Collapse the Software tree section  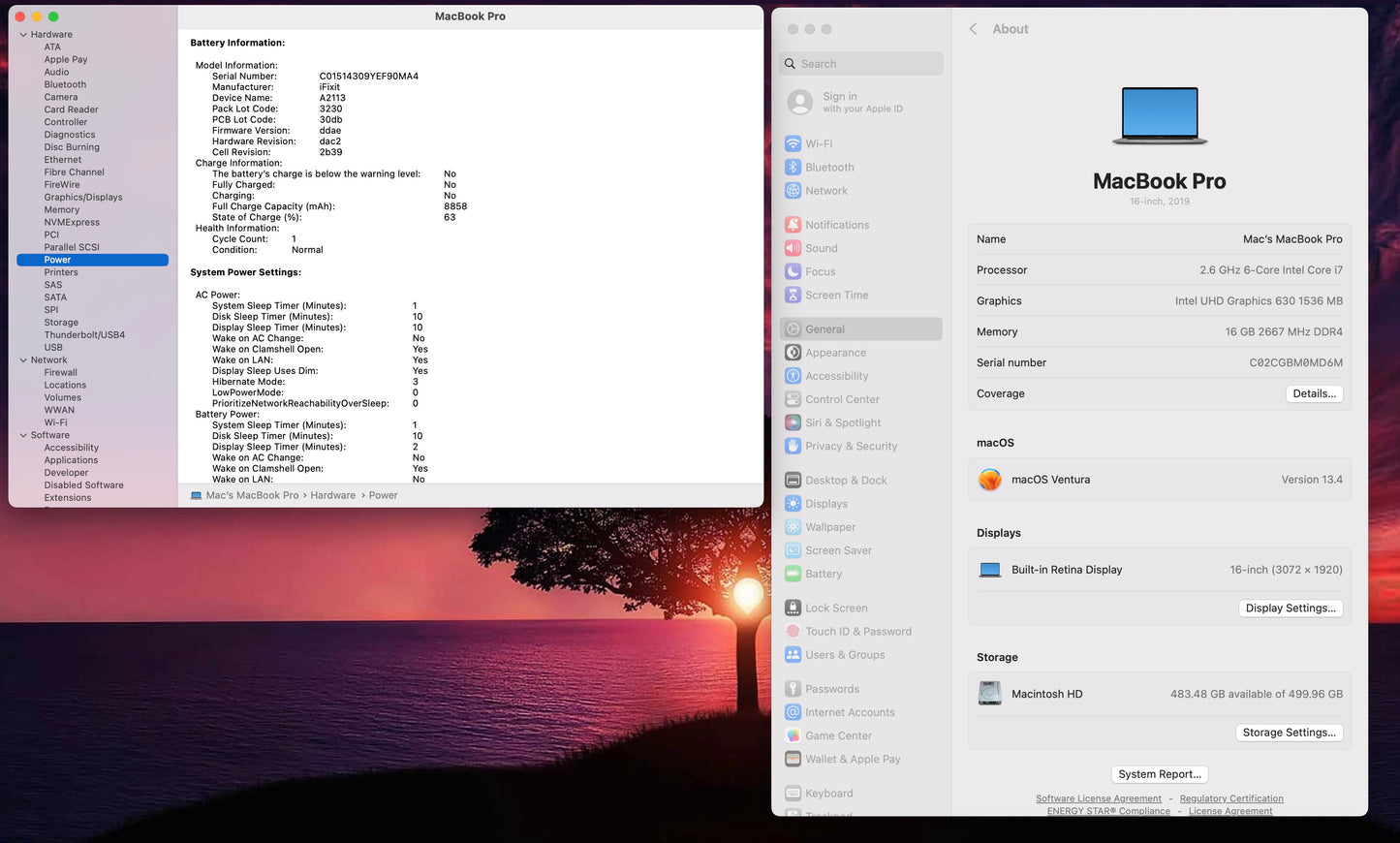23,436
